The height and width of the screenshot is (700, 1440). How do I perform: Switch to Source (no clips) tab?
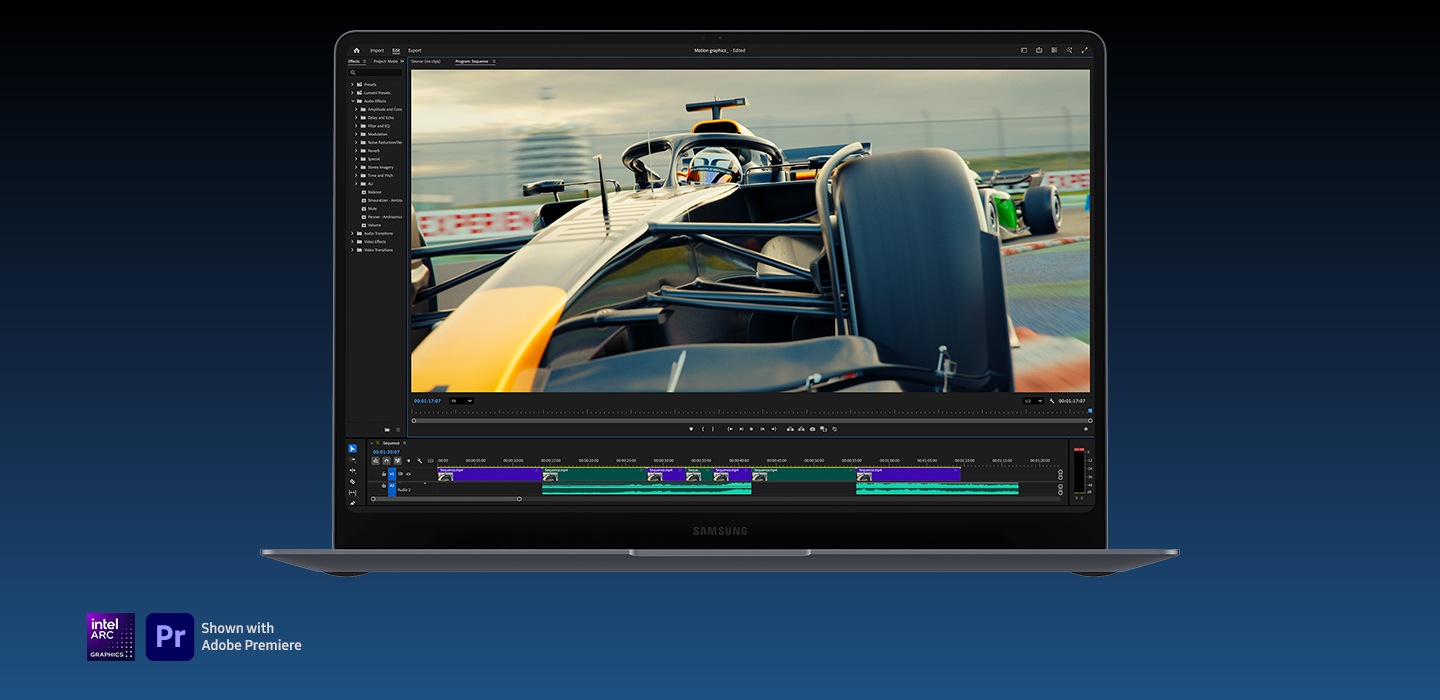pyautogui.click(x=425, y=61)
